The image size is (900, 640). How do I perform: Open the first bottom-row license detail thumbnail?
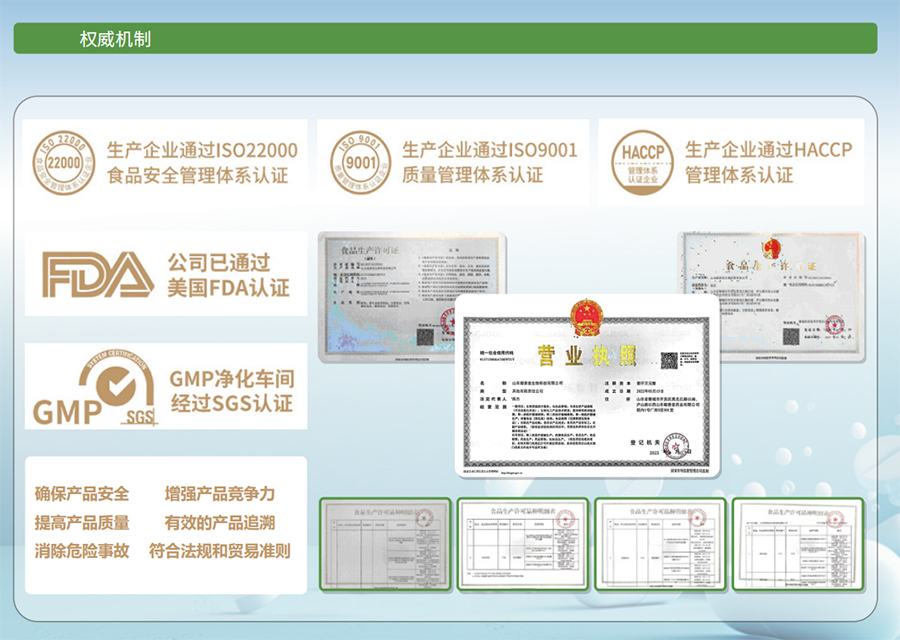coord(383,543)
